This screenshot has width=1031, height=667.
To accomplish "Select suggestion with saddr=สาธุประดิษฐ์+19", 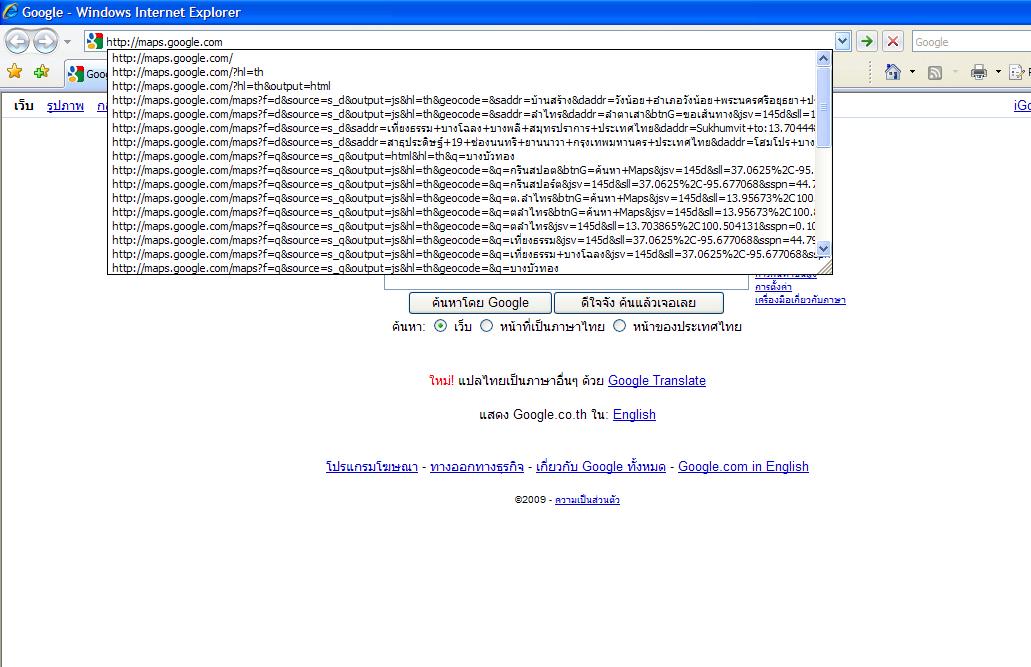I will pos(461,142).
